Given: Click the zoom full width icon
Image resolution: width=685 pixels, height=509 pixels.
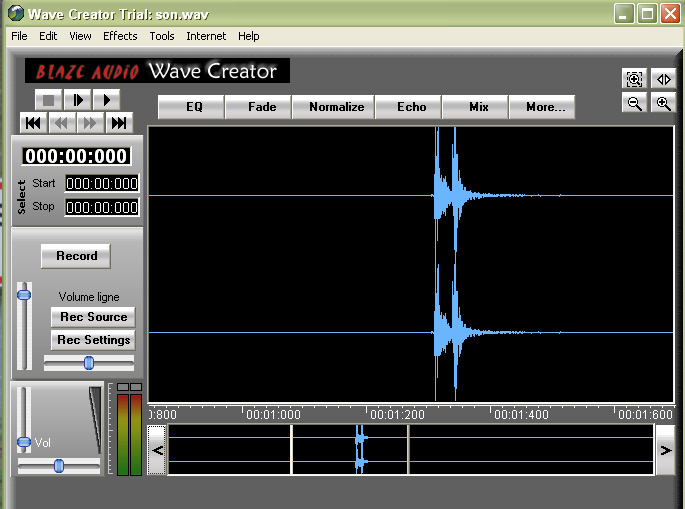Looking at the screenshot, I should click(663, 79).
